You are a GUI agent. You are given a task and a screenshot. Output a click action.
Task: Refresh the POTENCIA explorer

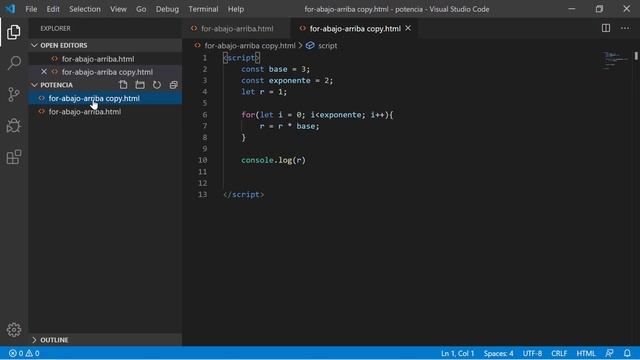coord(157,85)
